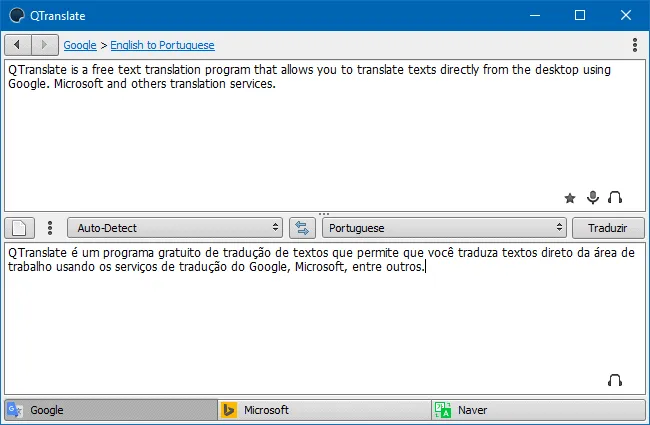Click the pane splitter dots handle
This screenshot has height=425, width=650.
[324, 214]
